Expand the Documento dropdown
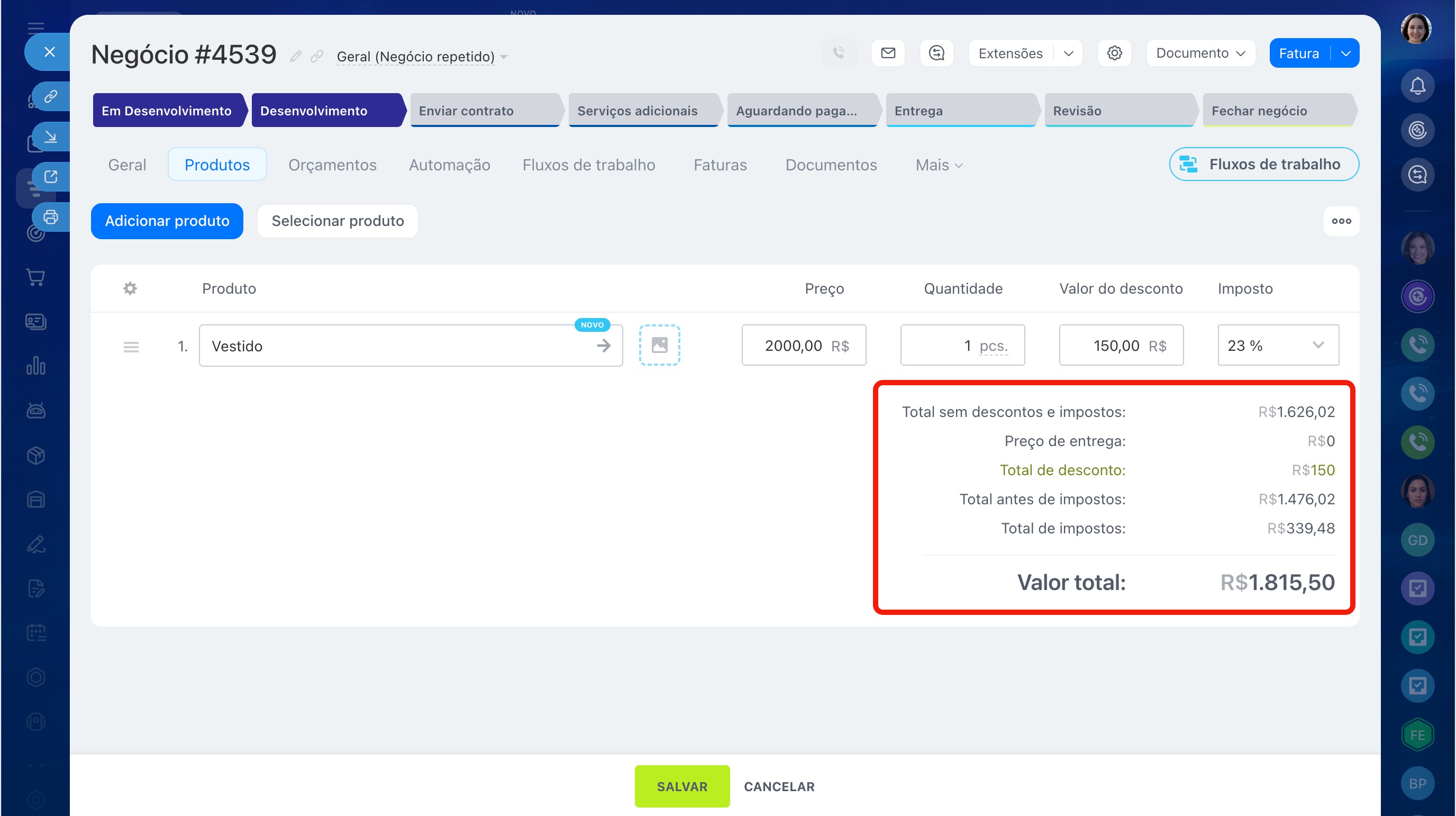The image size is (1456, 816). [1200, 53]
